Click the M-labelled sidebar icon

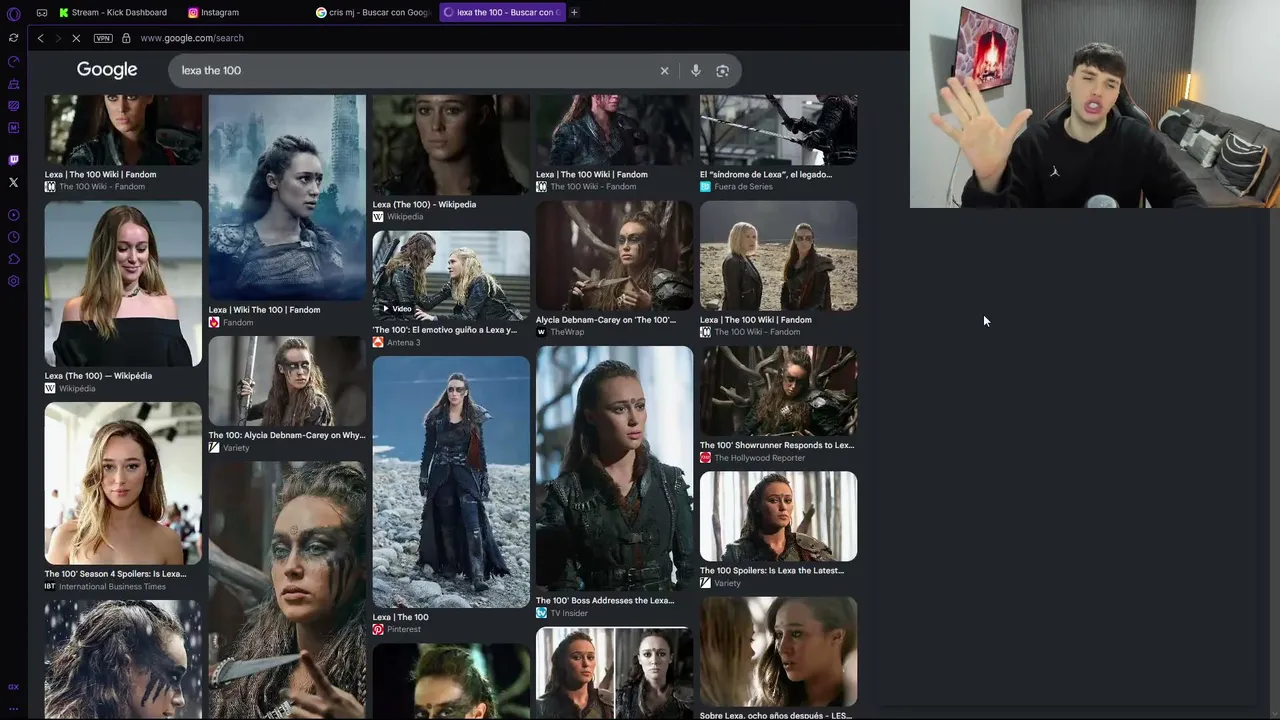[x=13, y=128]
